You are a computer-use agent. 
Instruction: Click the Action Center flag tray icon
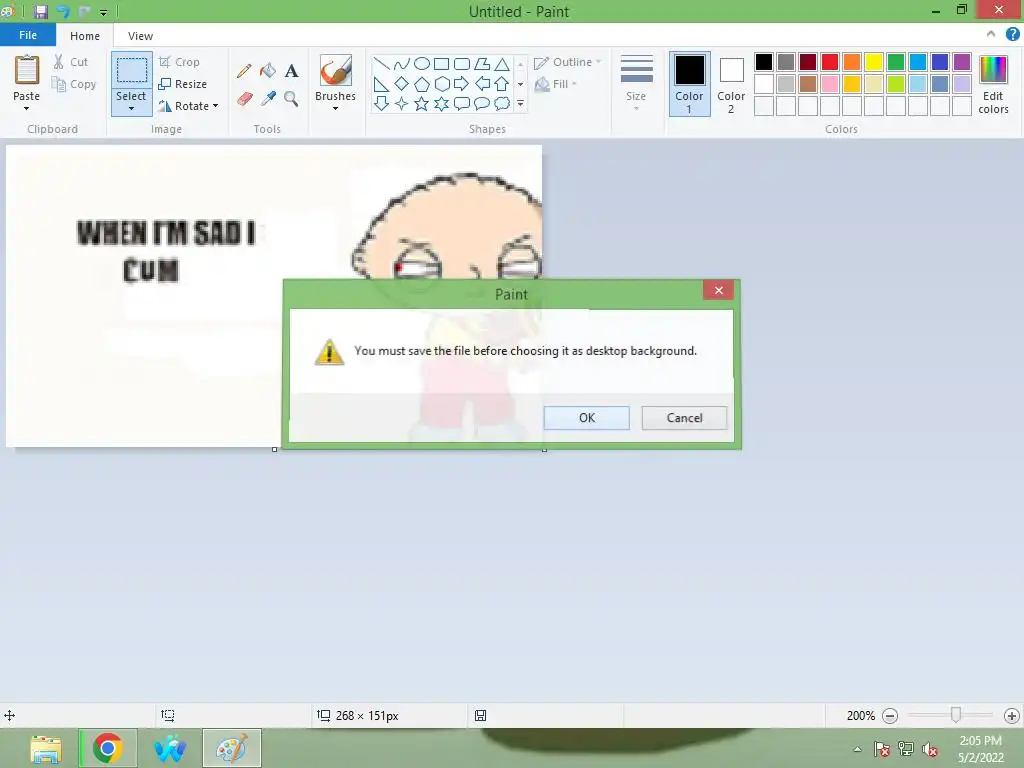coord(882,749)
